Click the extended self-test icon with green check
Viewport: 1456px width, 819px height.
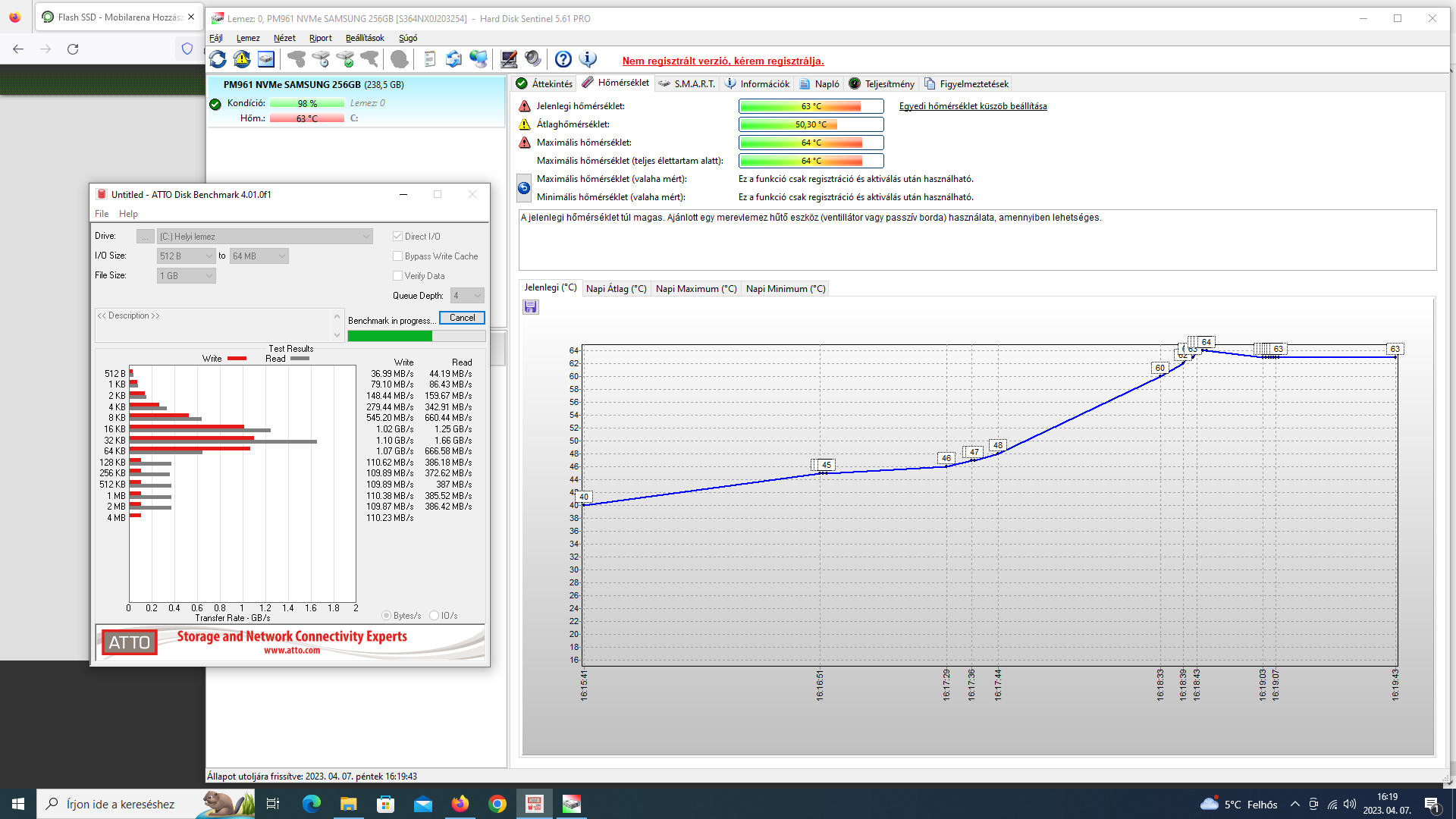click(x=345, y=59)
